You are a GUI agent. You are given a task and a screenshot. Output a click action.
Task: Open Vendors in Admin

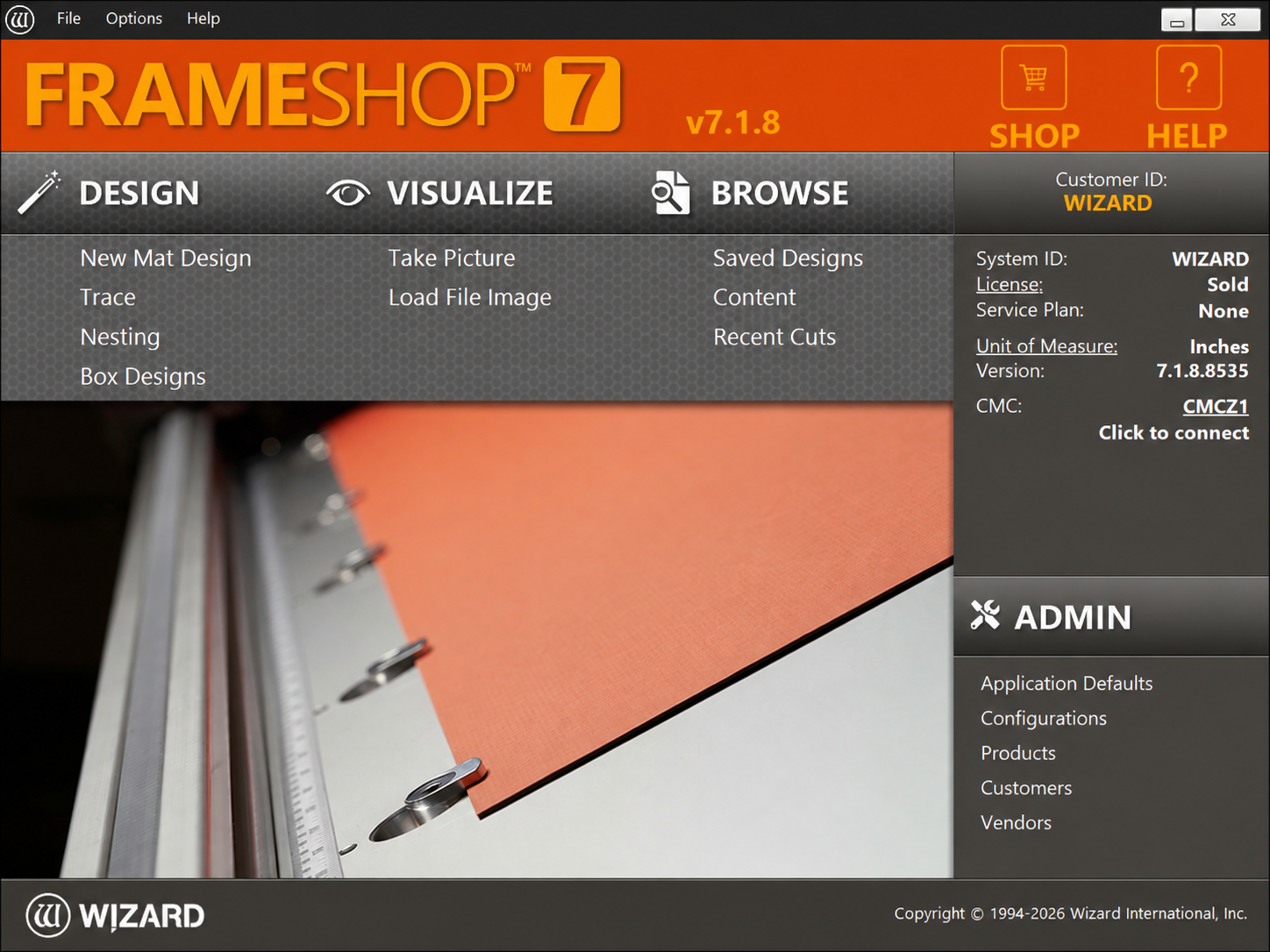[1016, 823]
